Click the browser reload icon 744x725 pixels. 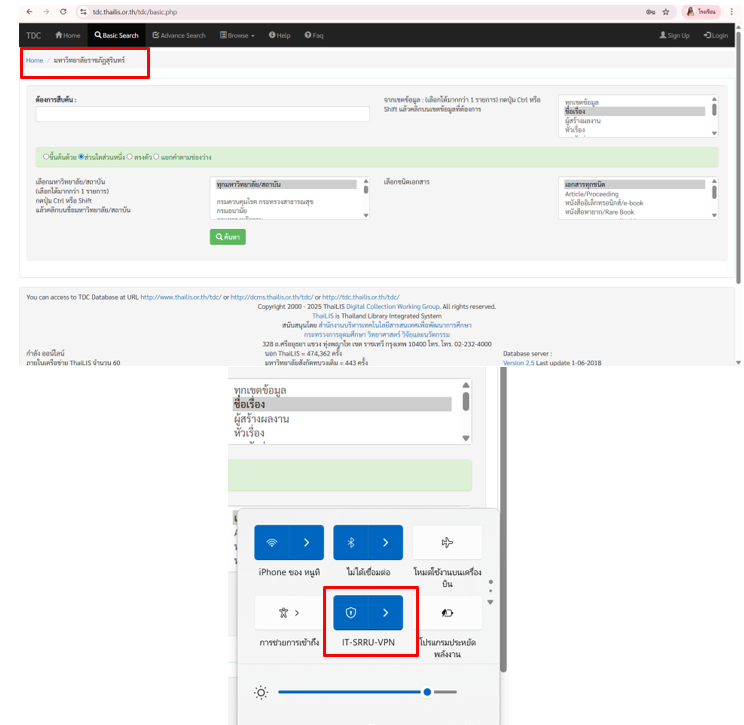[63, 11]
